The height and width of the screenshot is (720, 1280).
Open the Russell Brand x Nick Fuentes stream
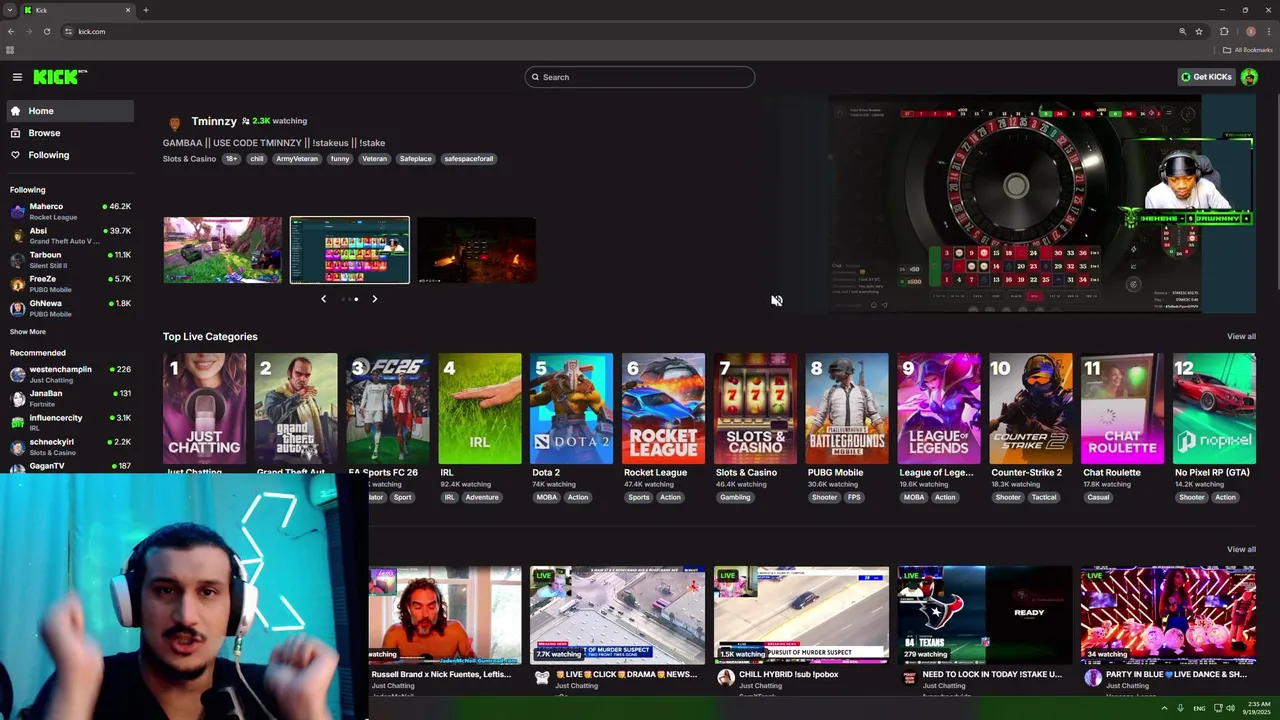coord(444,615)
